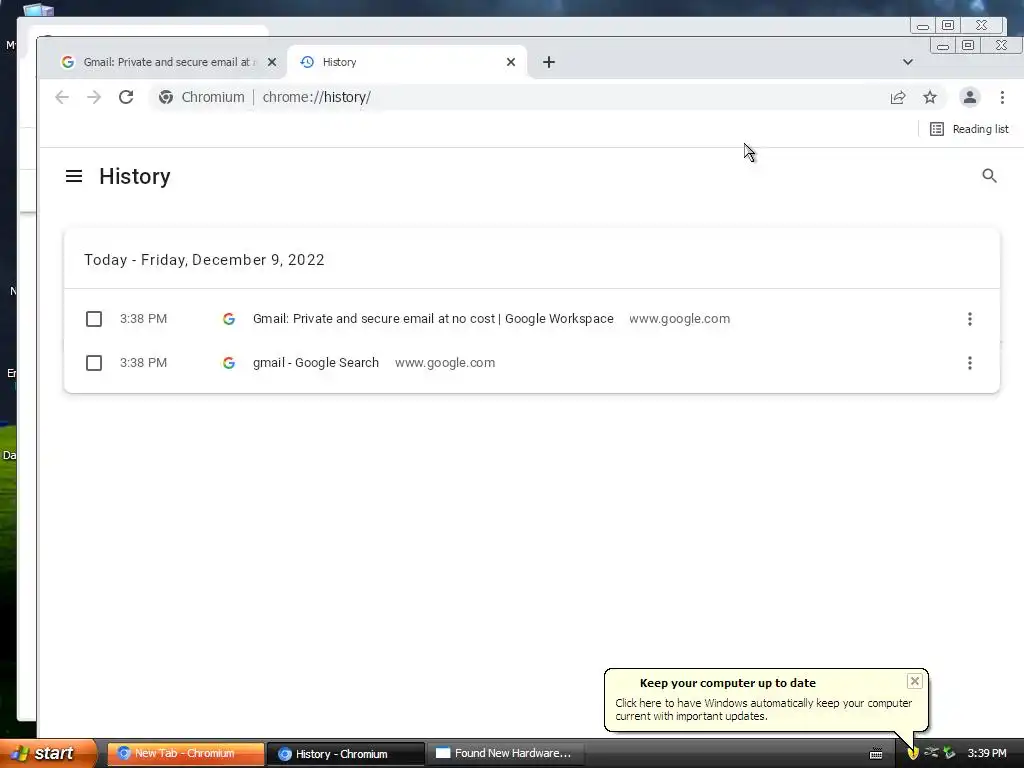Open actions menu for gmail - Google Search entry

[x=970, y=362]
